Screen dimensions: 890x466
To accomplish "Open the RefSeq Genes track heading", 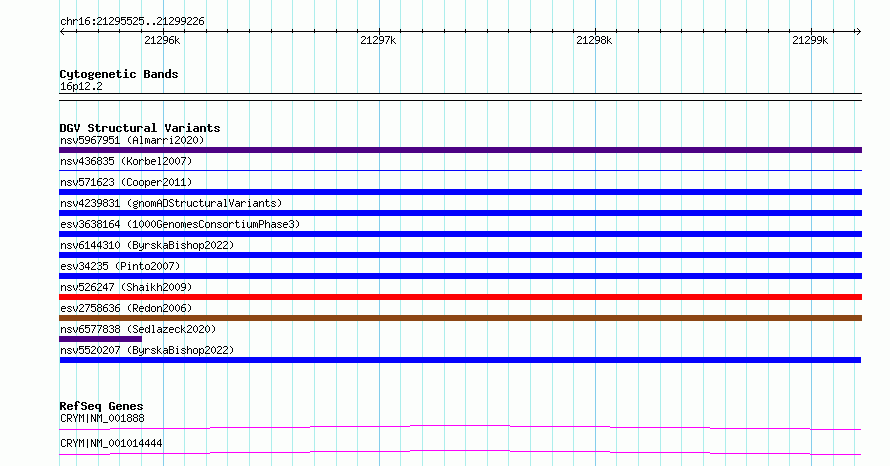I will click(101, 406).
